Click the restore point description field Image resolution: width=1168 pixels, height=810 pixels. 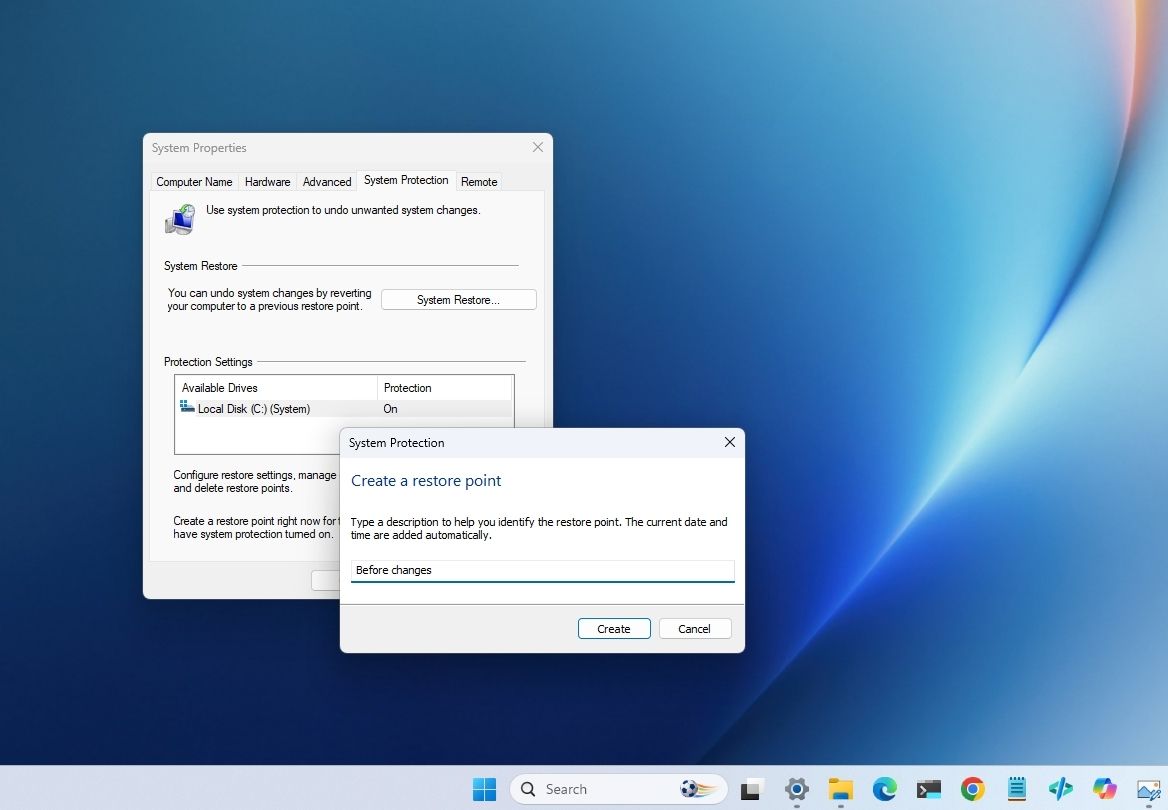542,571
